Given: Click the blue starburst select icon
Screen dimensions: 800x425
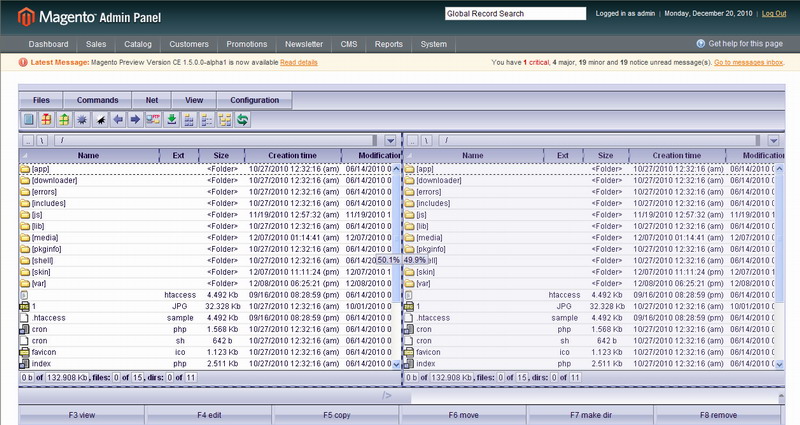Looking at the screenshot, I should tap(82, 120).
